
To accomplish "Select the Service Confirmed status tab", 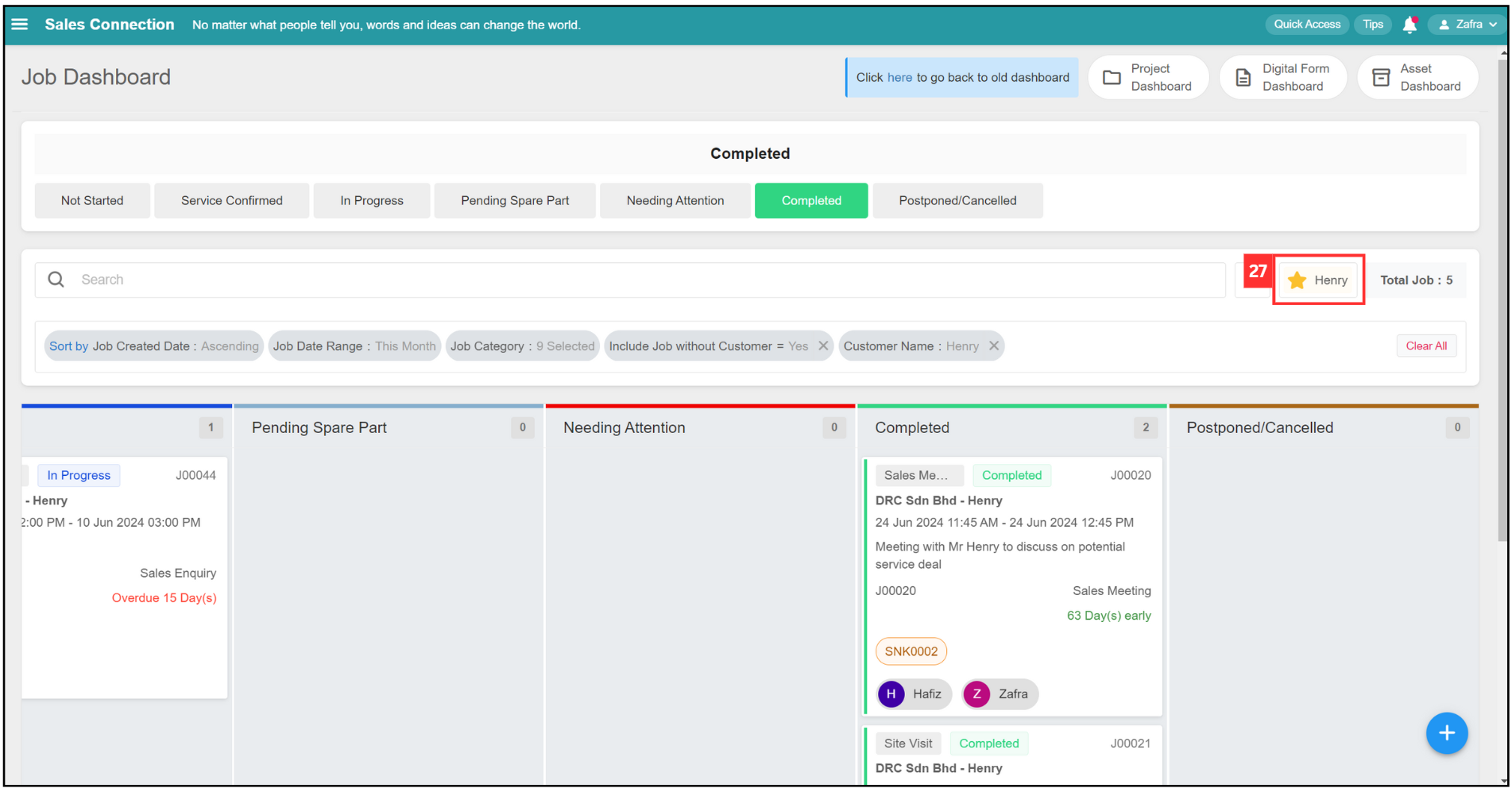I will point(232,200).
